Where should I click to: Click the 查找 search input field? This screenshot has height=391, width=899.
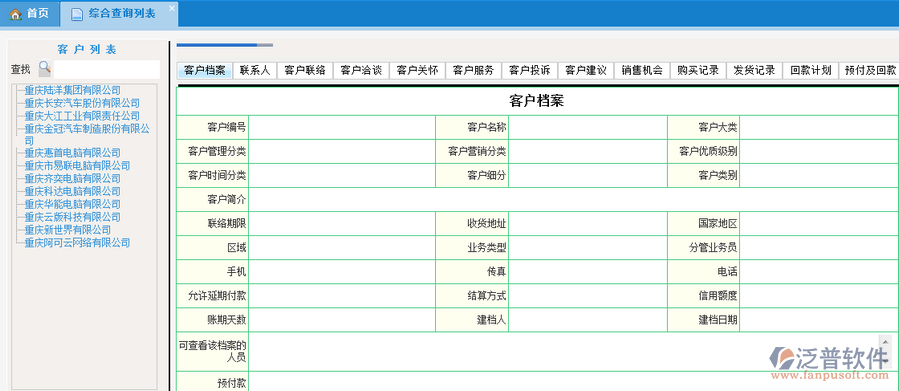coord(107,69)
